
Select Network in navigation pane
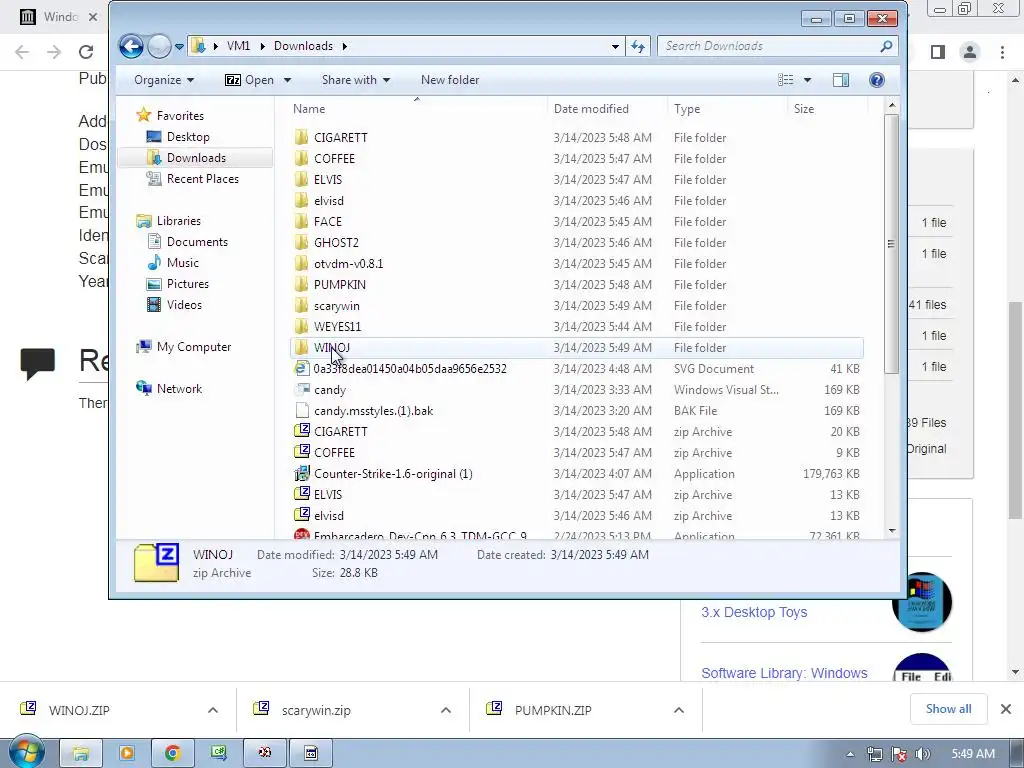[179, 389]
